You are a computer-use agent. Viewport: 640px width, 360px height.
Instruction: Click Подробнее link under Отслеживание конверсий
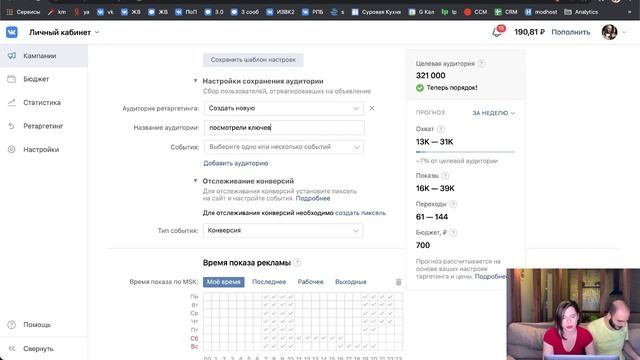tap(313, 198)
